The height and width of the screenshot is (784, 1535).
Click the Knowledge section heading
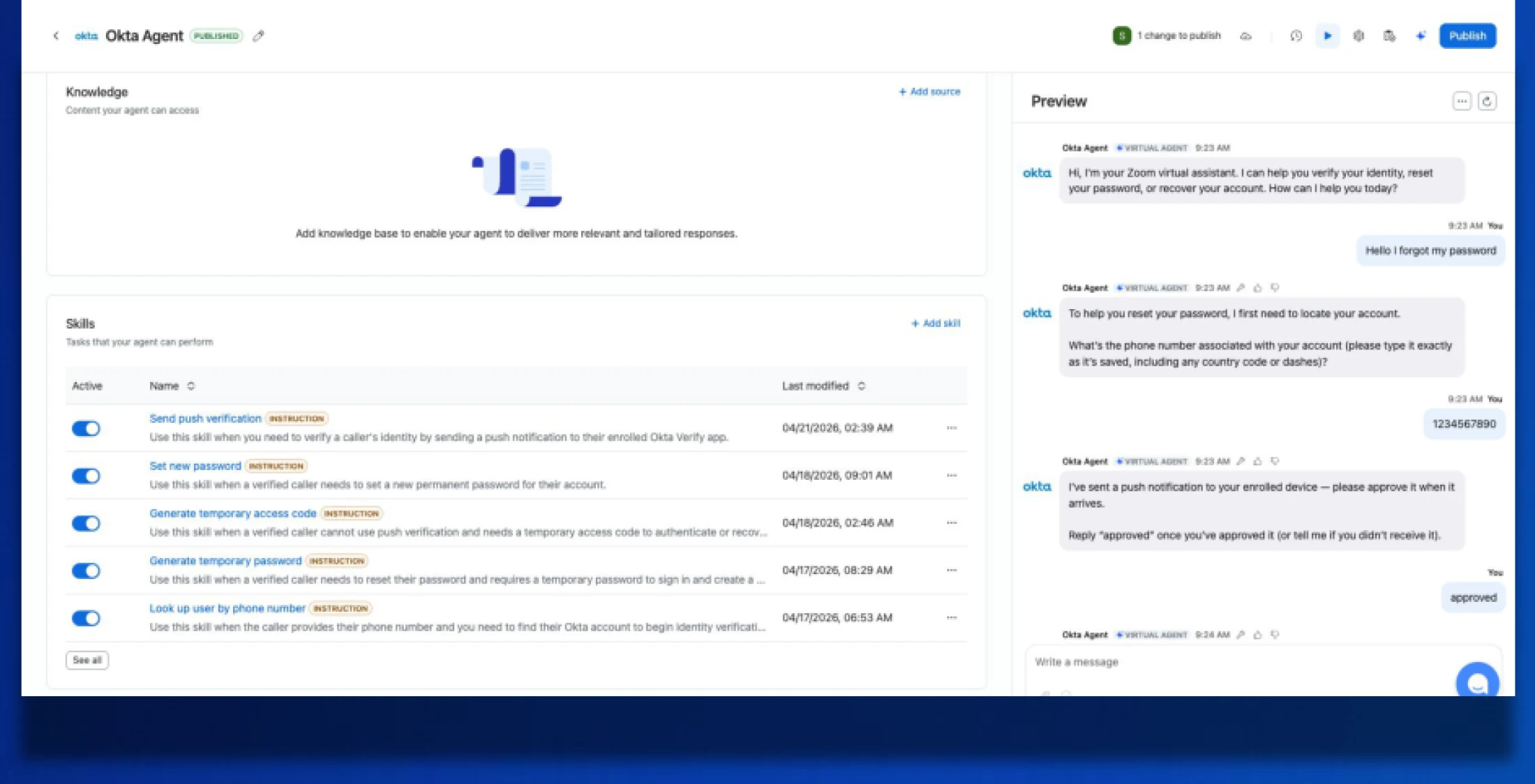click(x=97, y=92)
